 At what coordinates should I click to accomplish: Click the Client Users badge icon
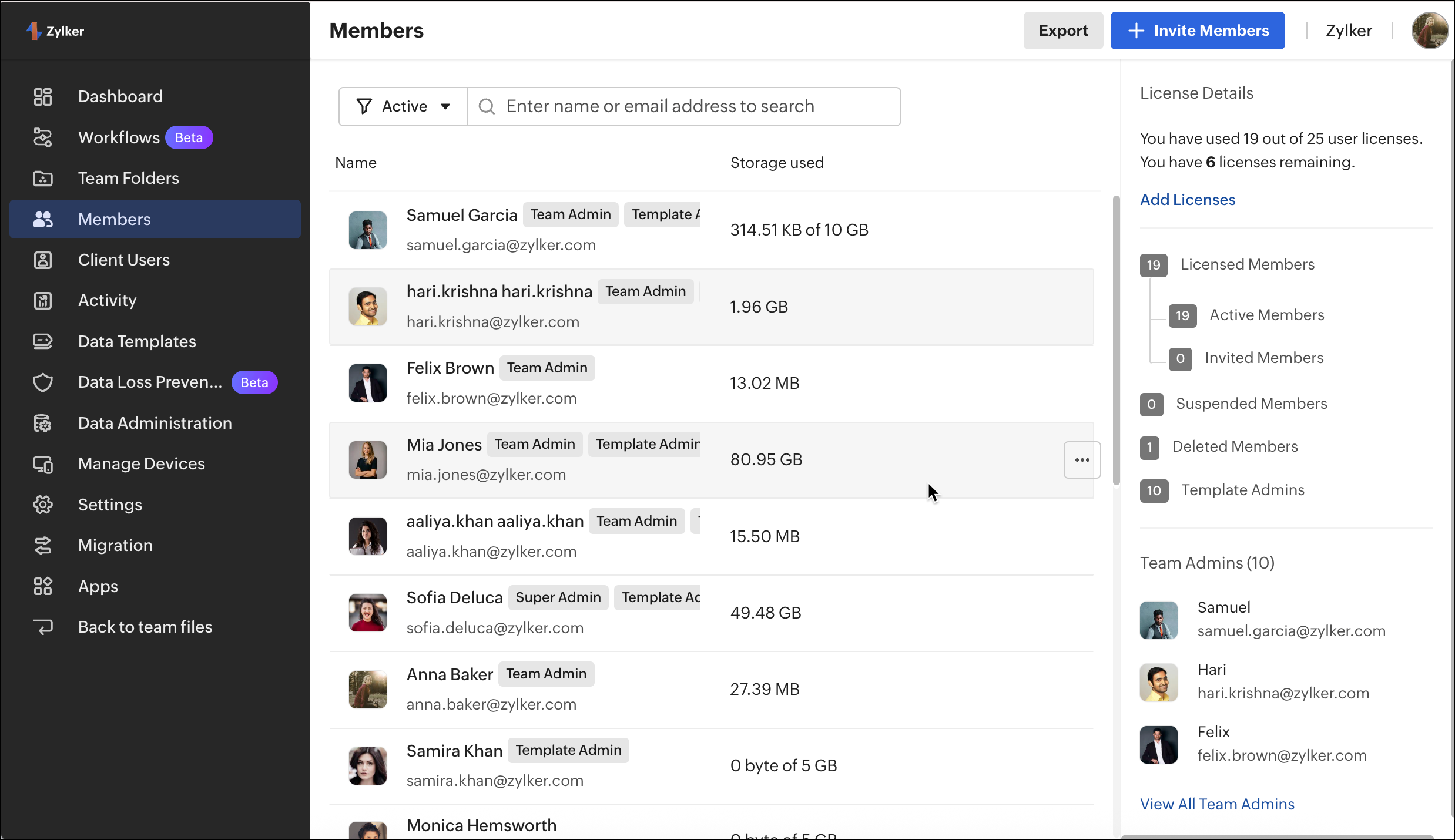(43, 260)
